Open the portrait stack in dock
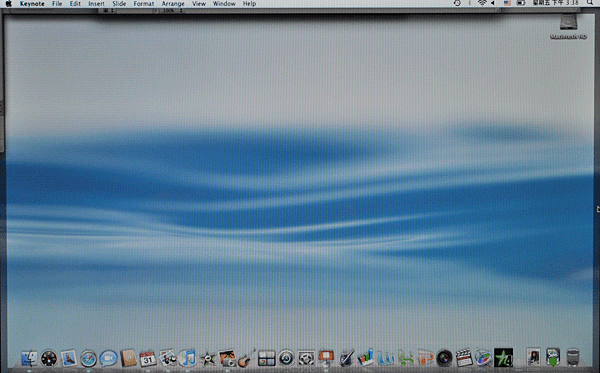The image size is (600, 373). click(533, 358)
